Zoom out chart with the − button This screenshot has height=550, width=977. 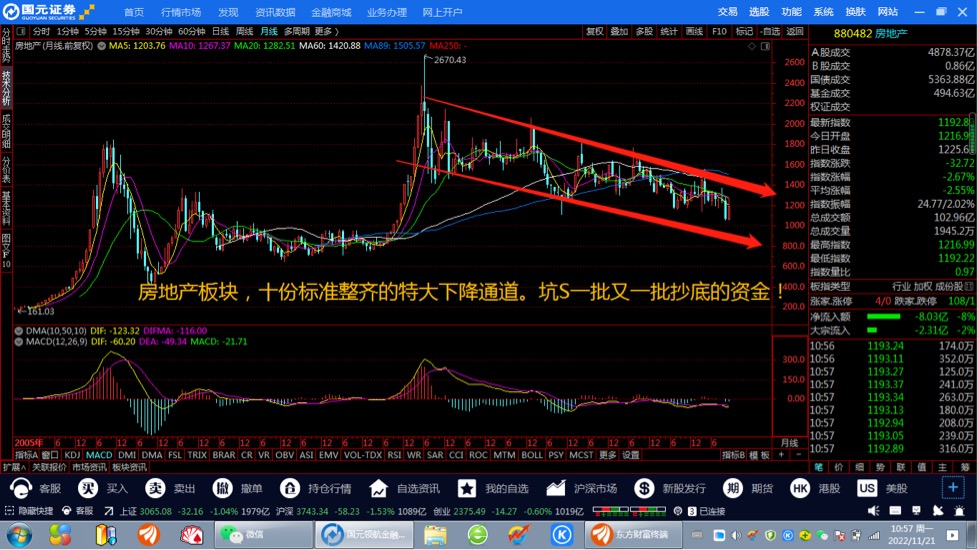tap(798, 455)
